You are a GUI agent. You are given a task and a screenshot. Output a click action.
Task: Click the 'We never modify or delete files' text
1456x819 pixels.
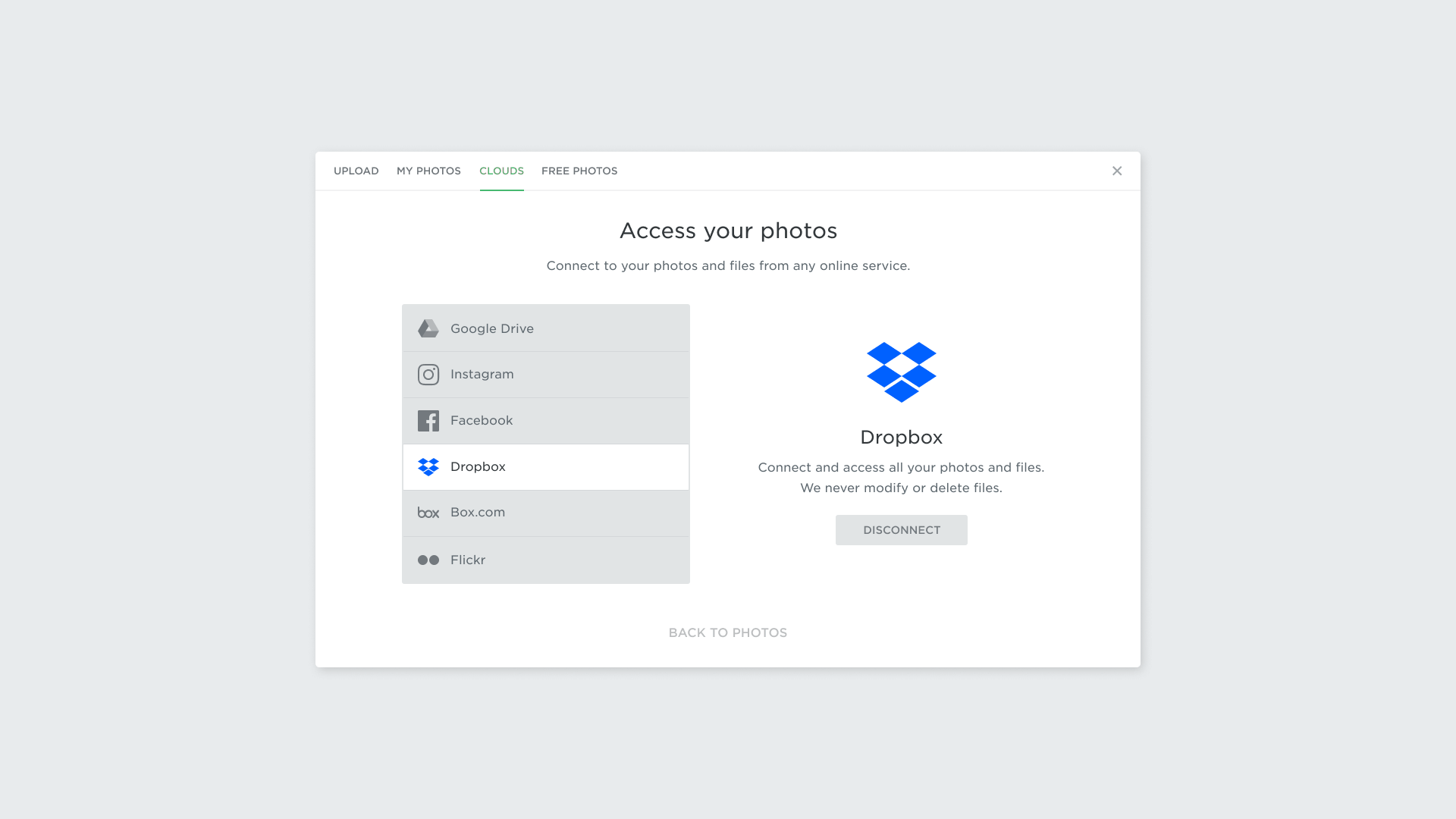pos(902,488)
